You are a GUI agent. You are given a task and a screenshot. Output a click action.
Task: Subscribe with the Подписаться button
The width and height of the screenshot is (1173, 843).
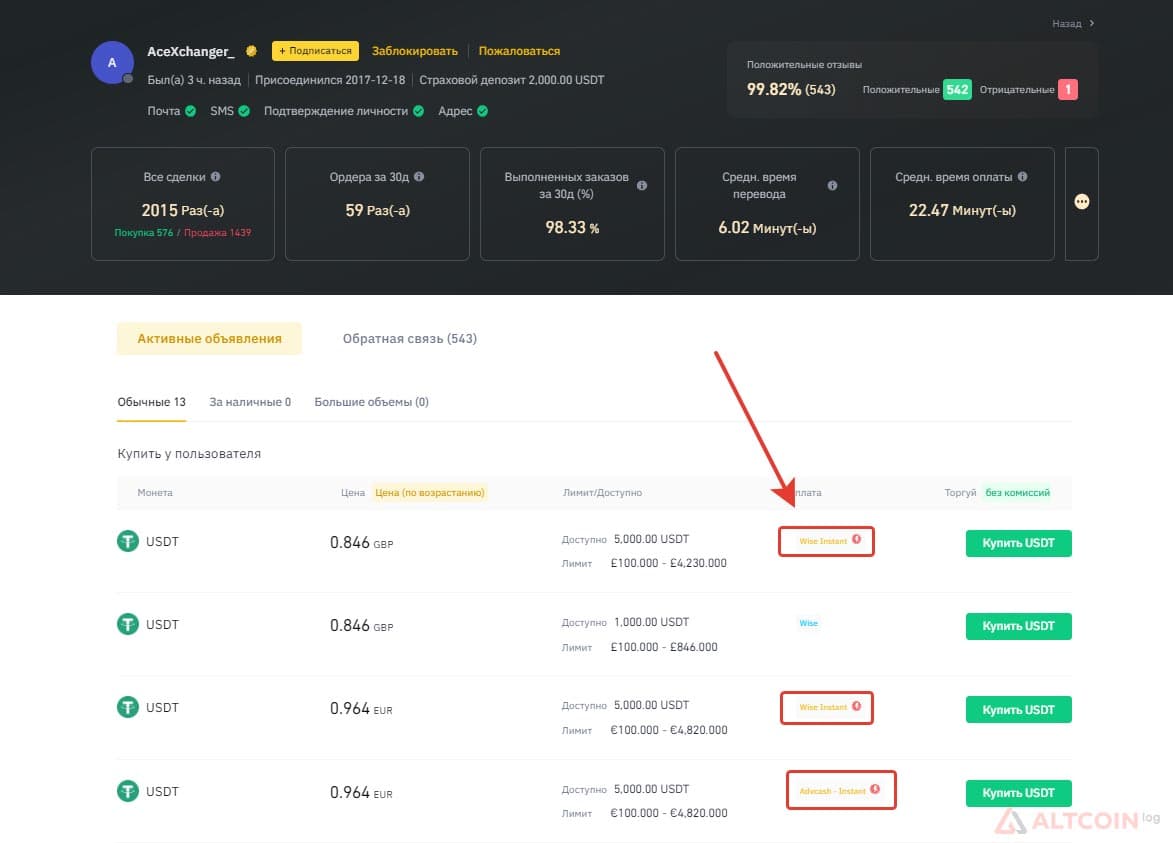(x=315, y=51)
